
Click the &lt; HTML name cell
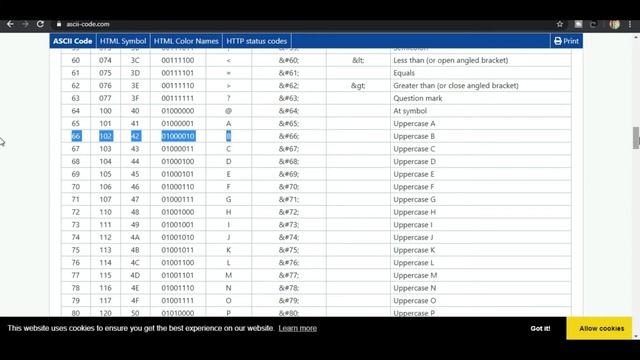(x=358, y=60)
